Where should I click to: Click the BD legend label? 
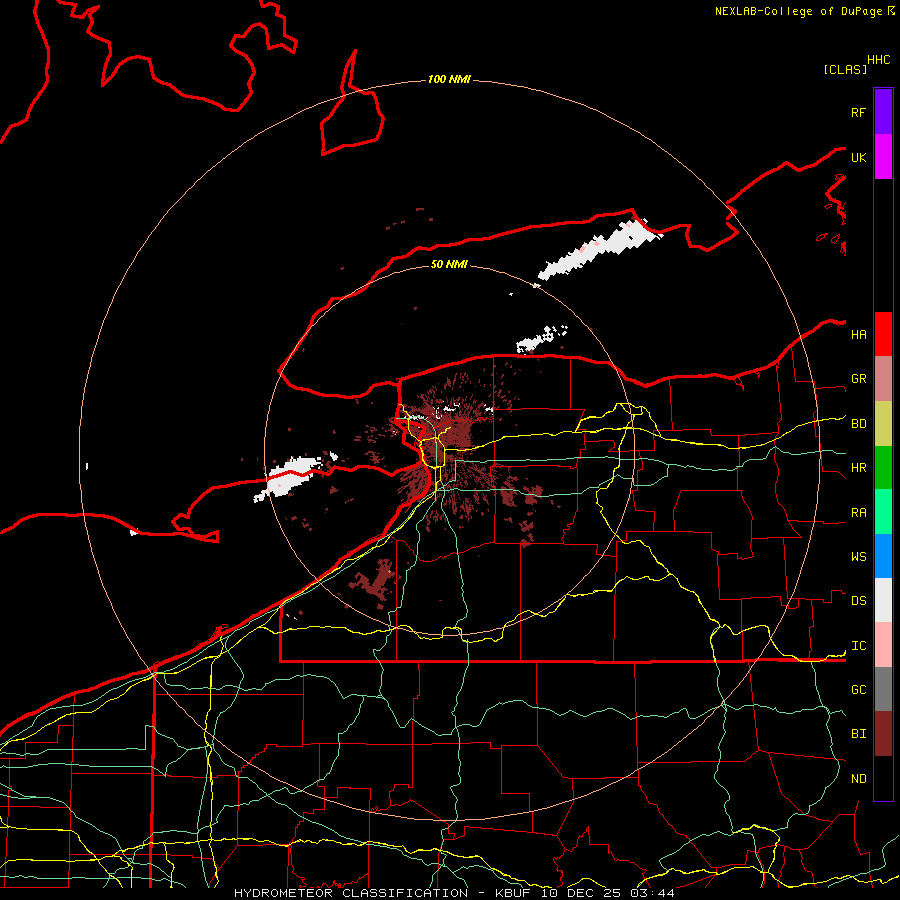coord(858,424)
